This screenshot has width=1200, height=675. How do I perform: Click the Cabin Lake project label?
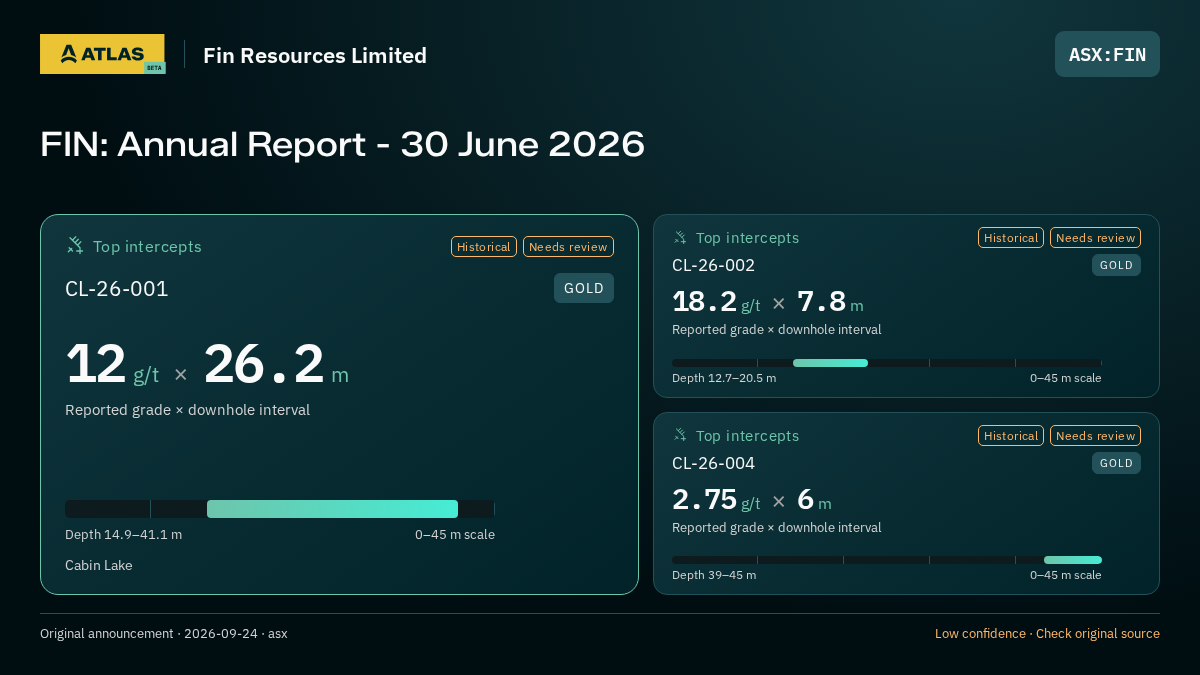click(x=98, y=566)
